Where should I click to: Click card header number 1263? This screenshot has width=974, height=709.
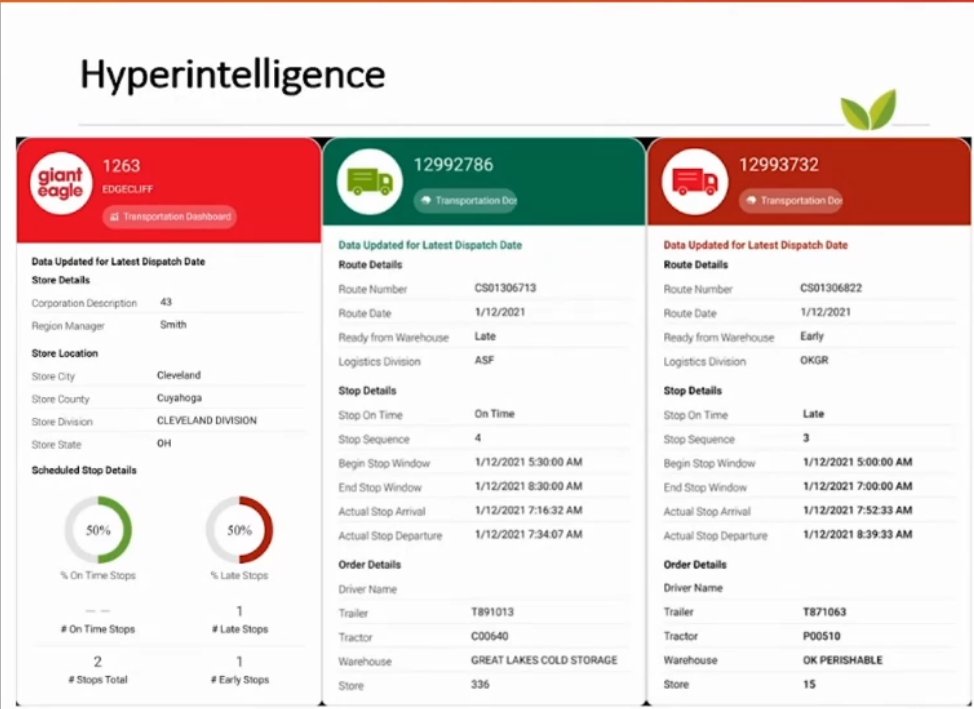click(121, 166)
